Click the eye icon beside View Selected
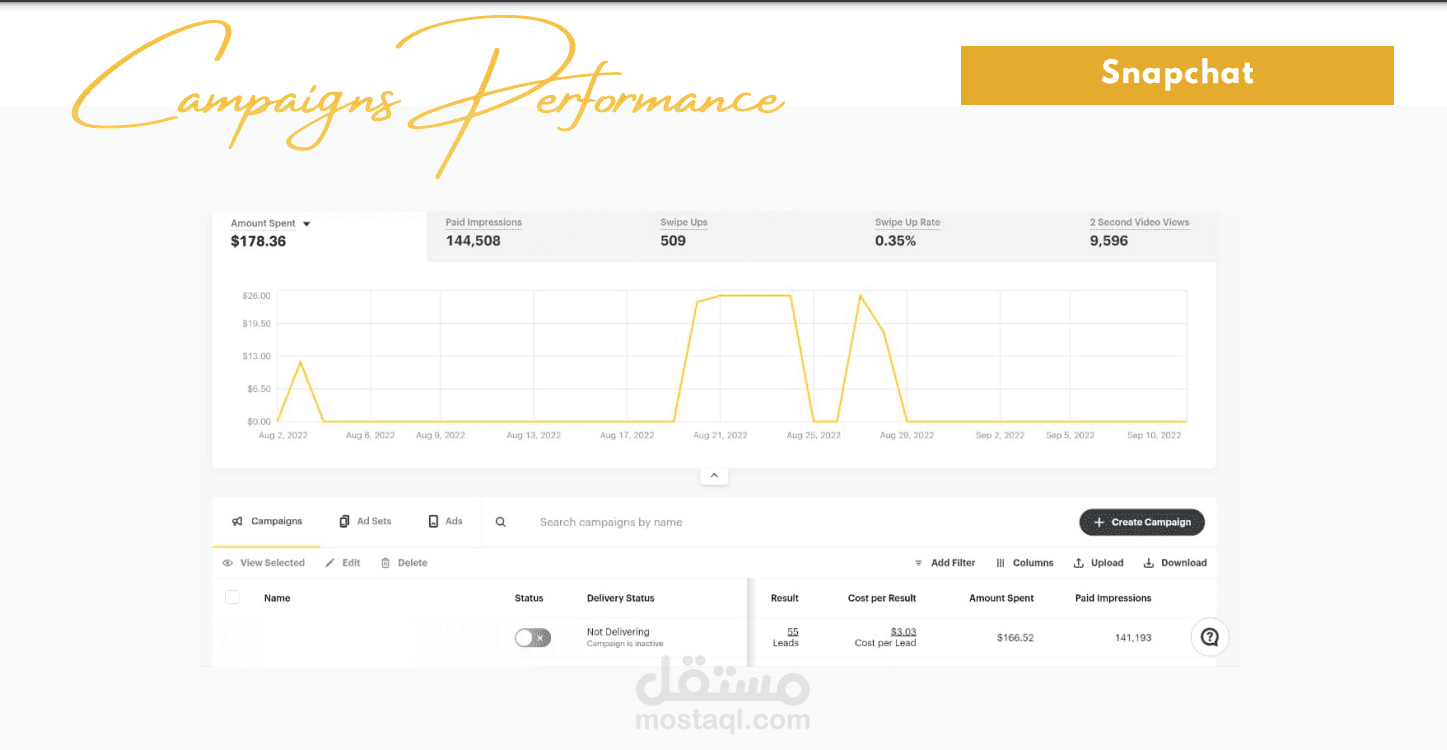Screen dimensions: 1447x750 [228, 563]
